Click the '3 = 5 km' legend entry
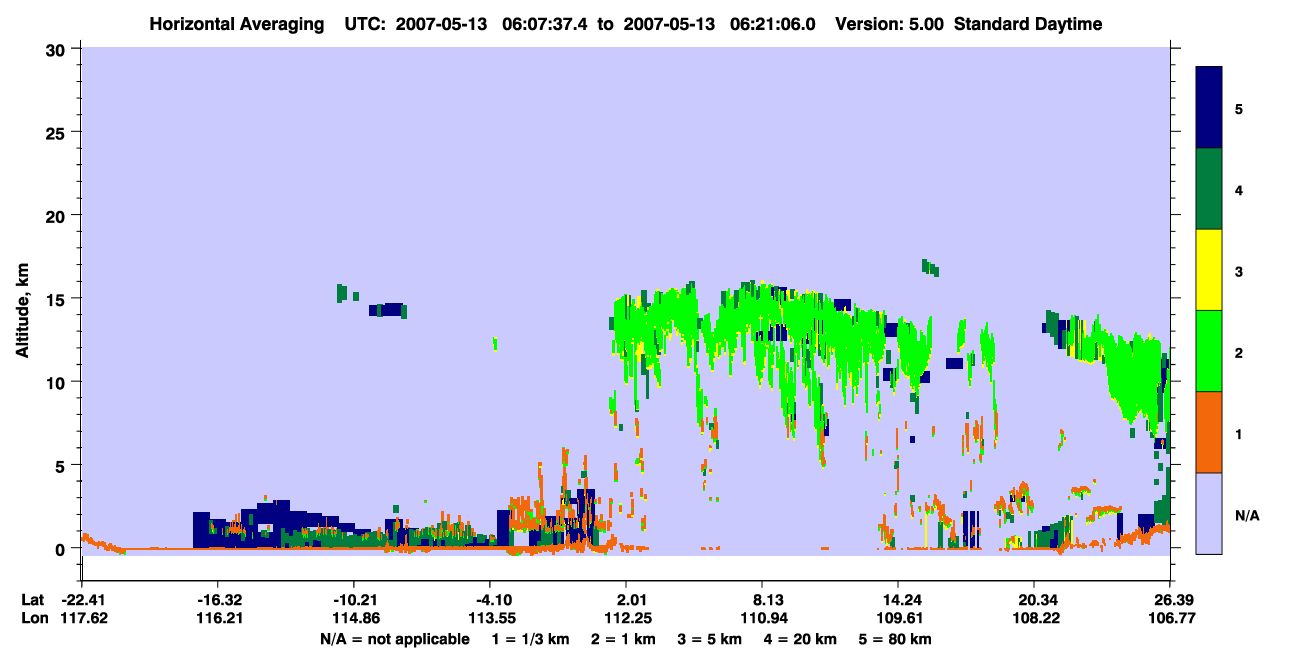This screenshot has width=1300, height=667. coord(708,639)
